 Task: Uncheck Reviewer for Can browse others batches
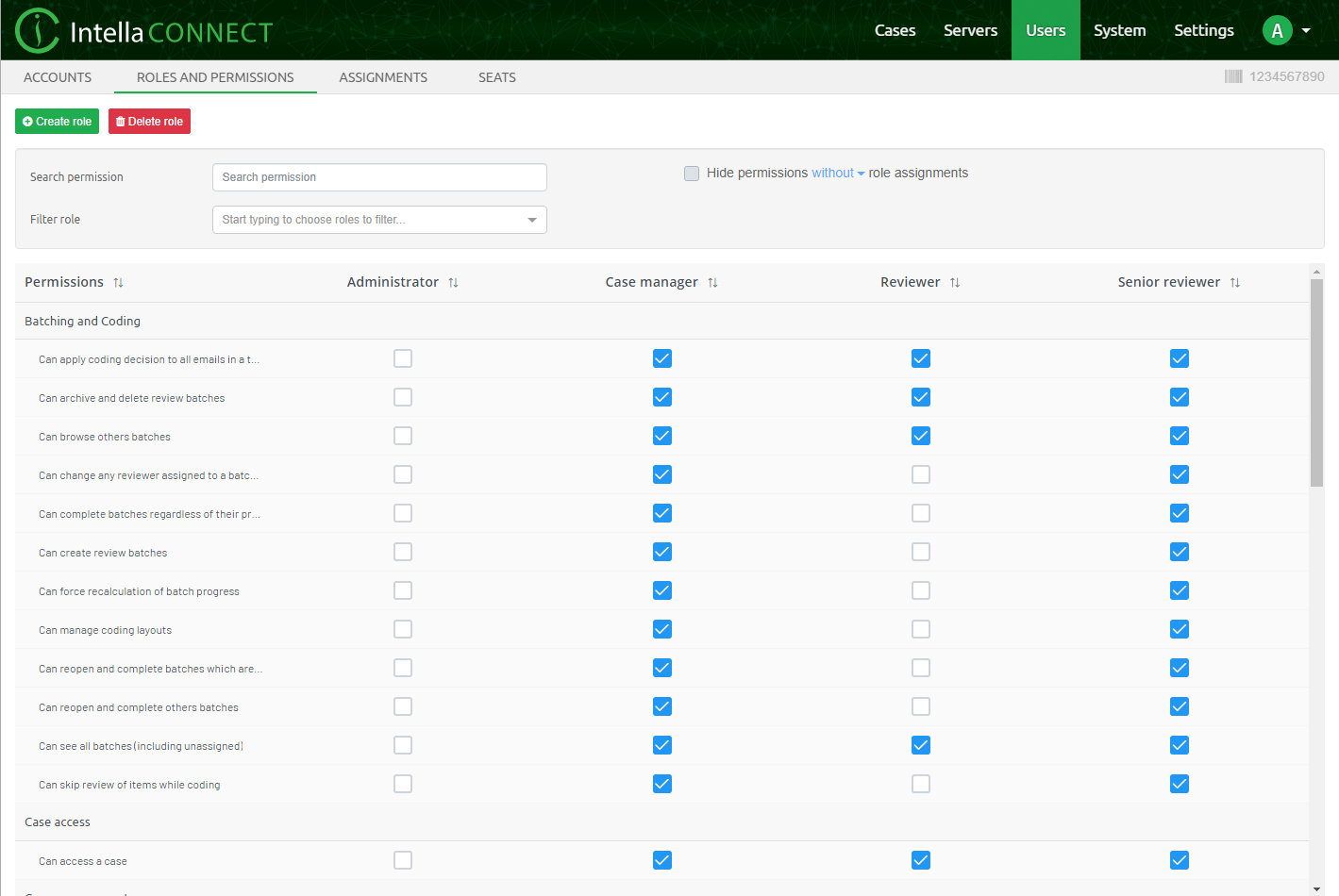click(x=921, y=436)
